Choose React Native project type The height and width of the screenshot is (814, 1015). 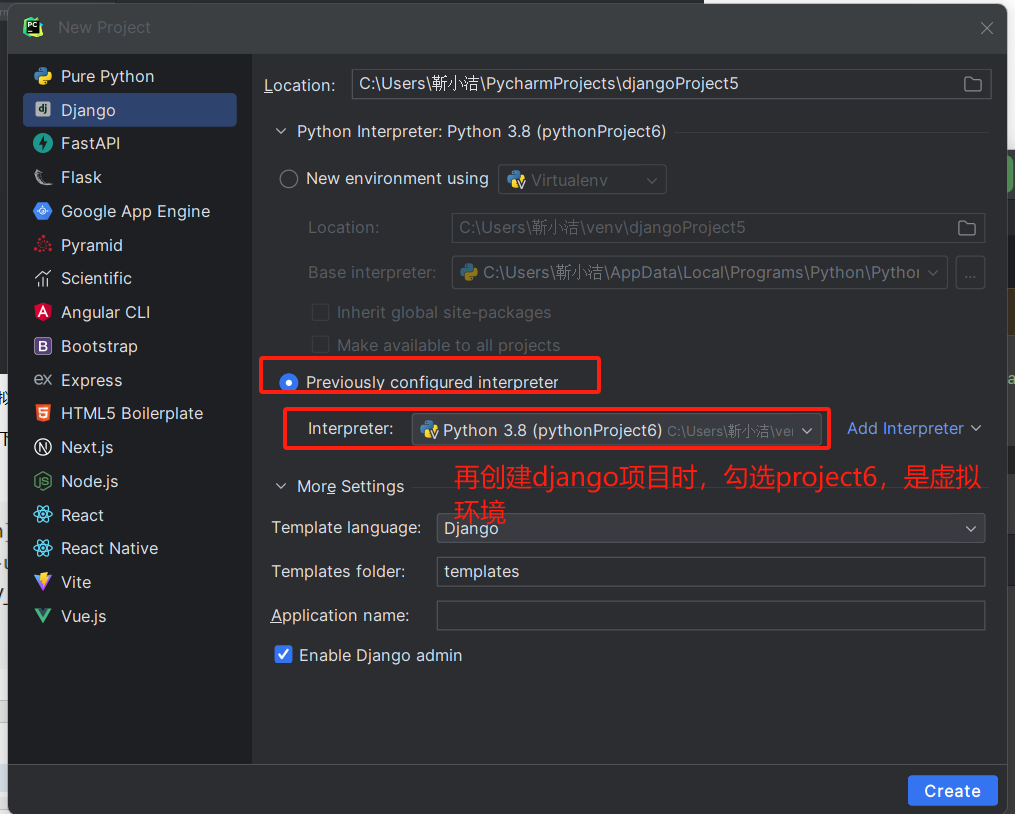click(x=129, y=548)
